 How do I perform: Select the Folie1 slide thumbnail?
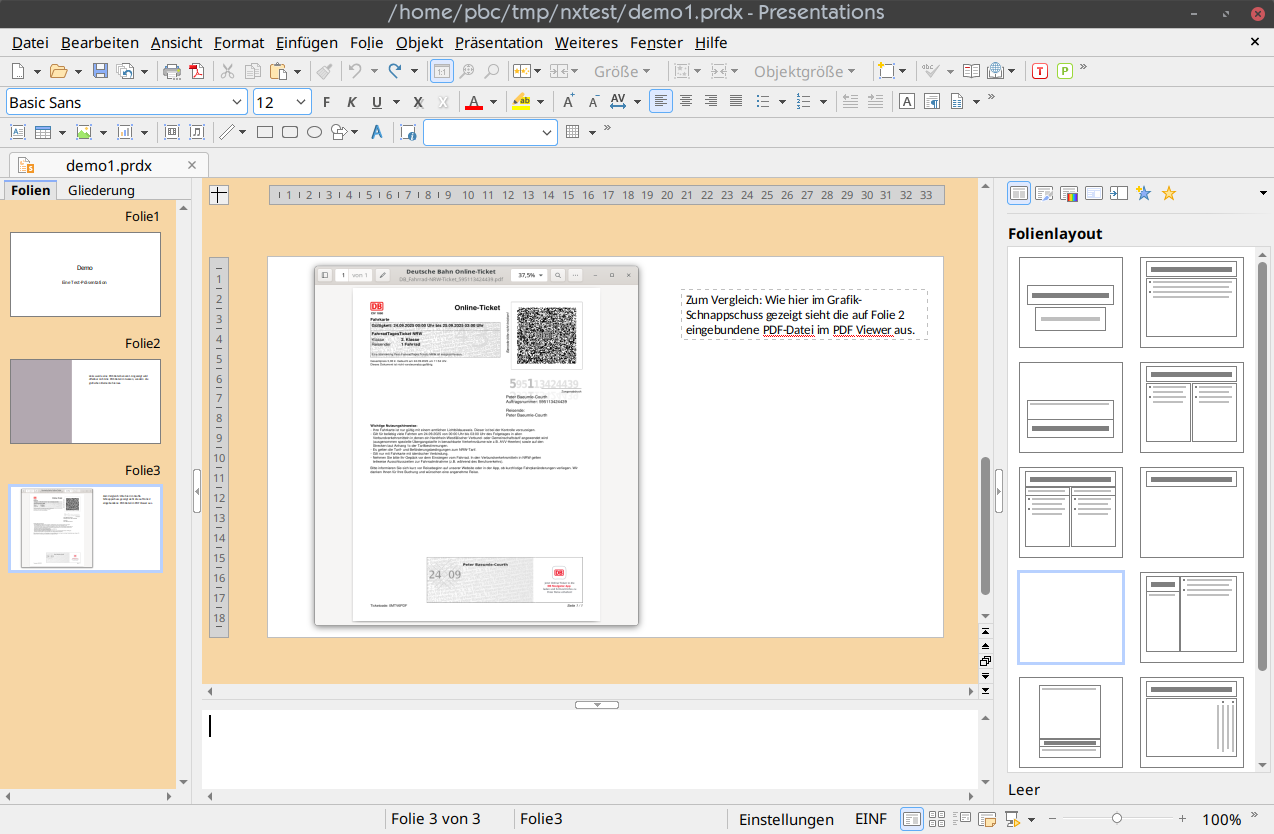(85, 274)
